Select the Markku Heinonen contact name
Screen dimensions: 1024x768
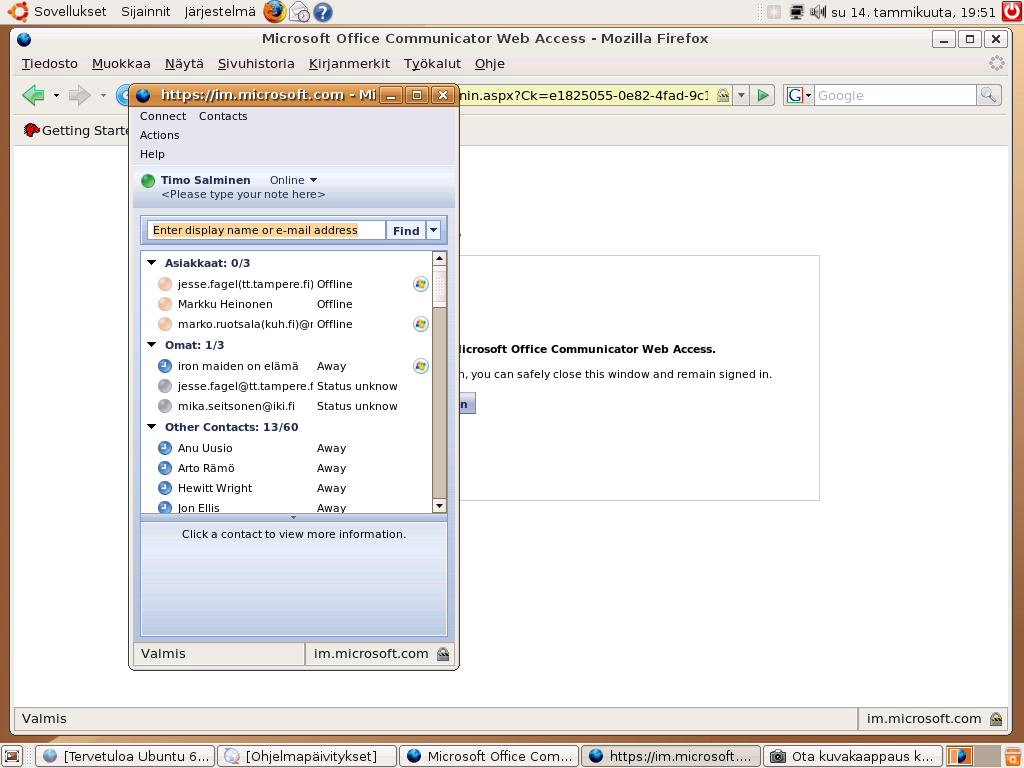[225, 304]
